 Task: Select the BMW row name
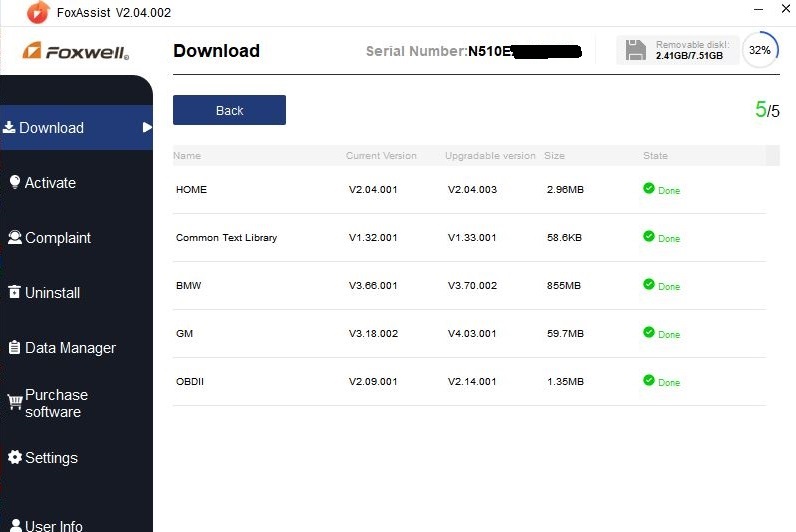click(x=188, y=285)
